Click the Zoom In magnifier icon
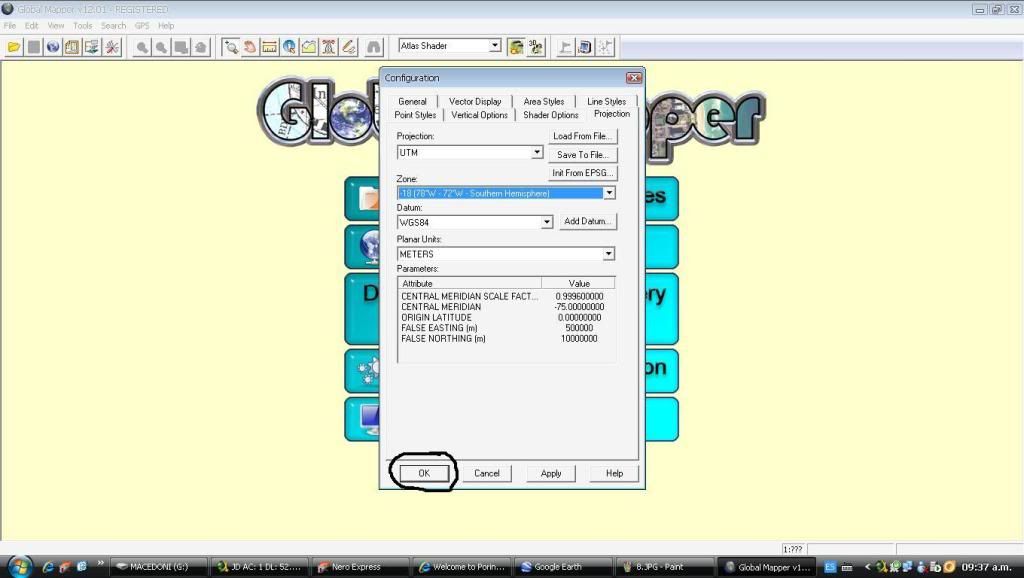 (x=142, y=47)
